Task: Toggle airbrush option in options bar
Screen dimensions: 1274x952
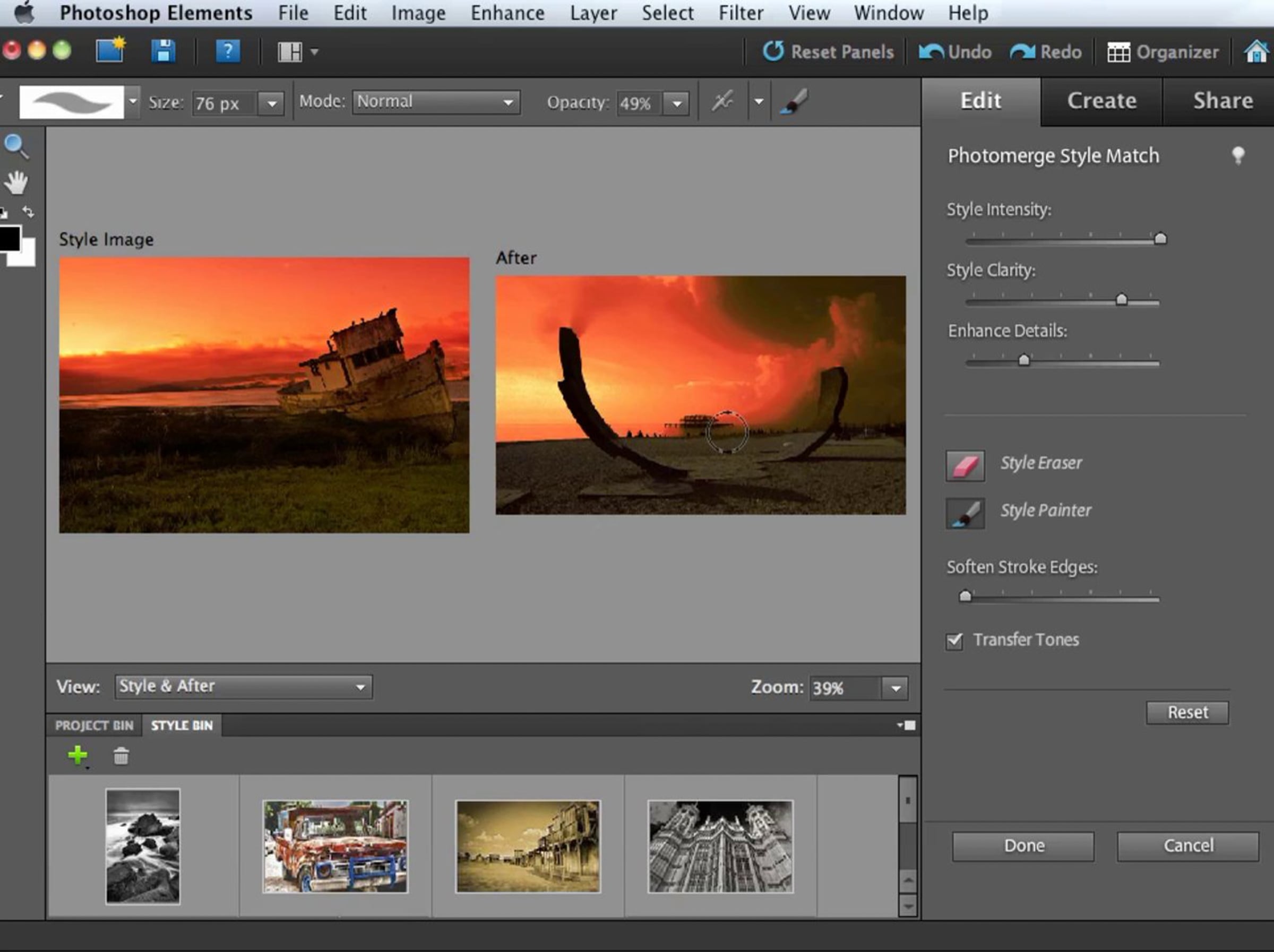Action: click(x=721, y=102)
